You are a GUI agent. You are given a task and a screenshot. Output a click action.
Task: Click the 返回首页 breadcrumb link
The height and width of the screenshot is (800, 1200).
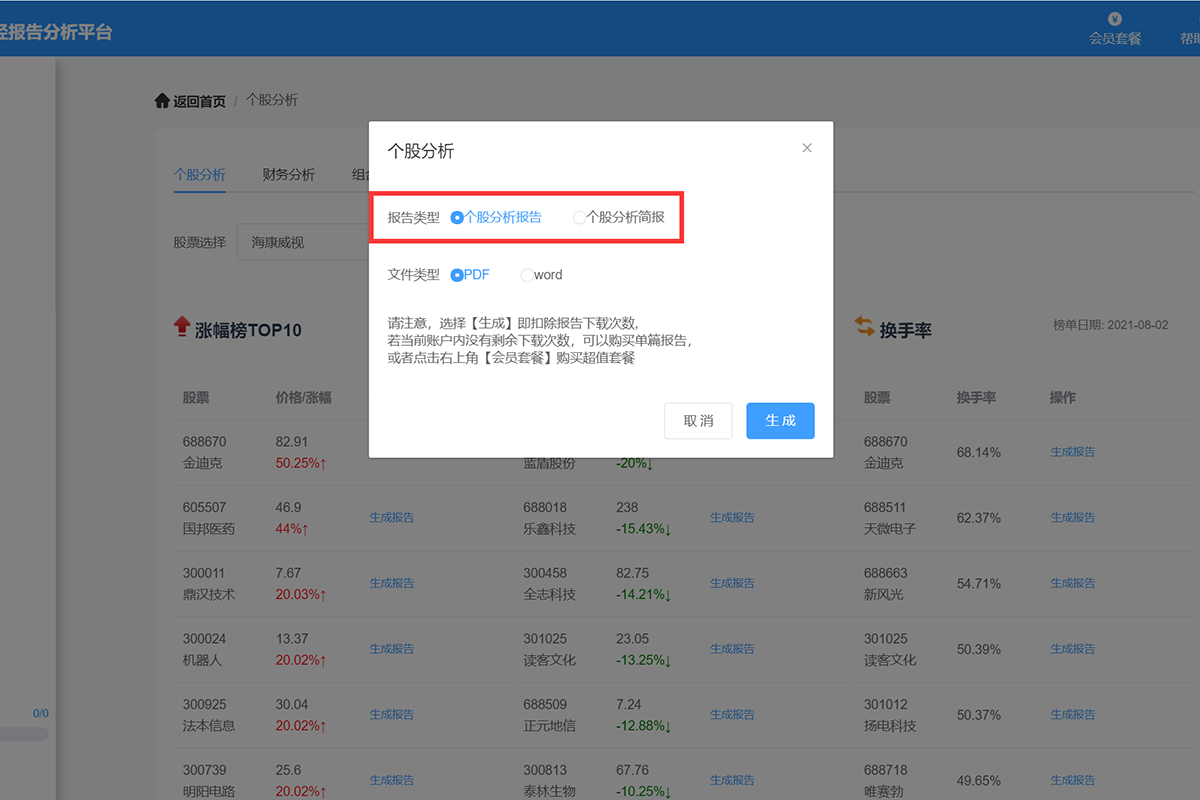click(x=199, y=101)
